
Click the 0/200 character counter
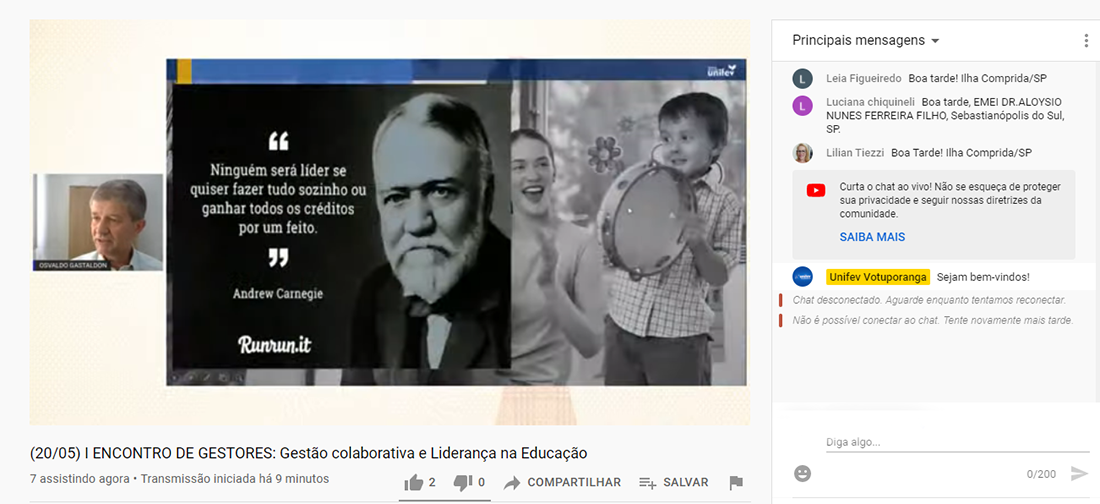[1041, 475]
